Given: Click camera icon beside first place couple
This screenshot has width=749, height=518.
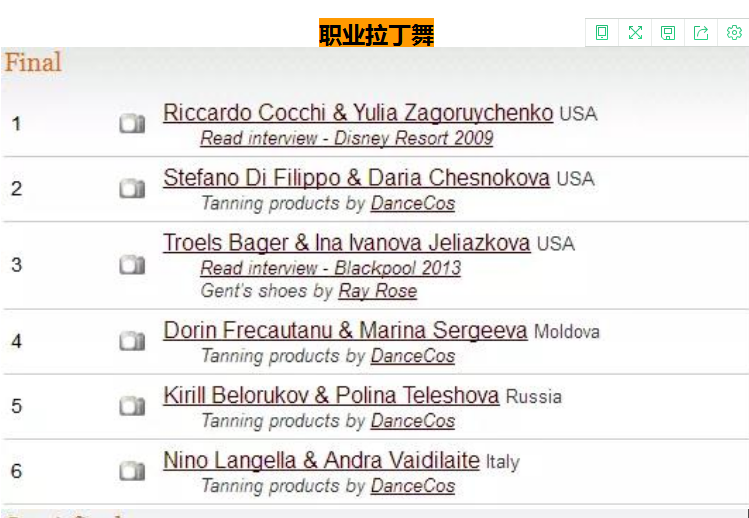Looking at the screenshot, I should (x=132, y=124).
